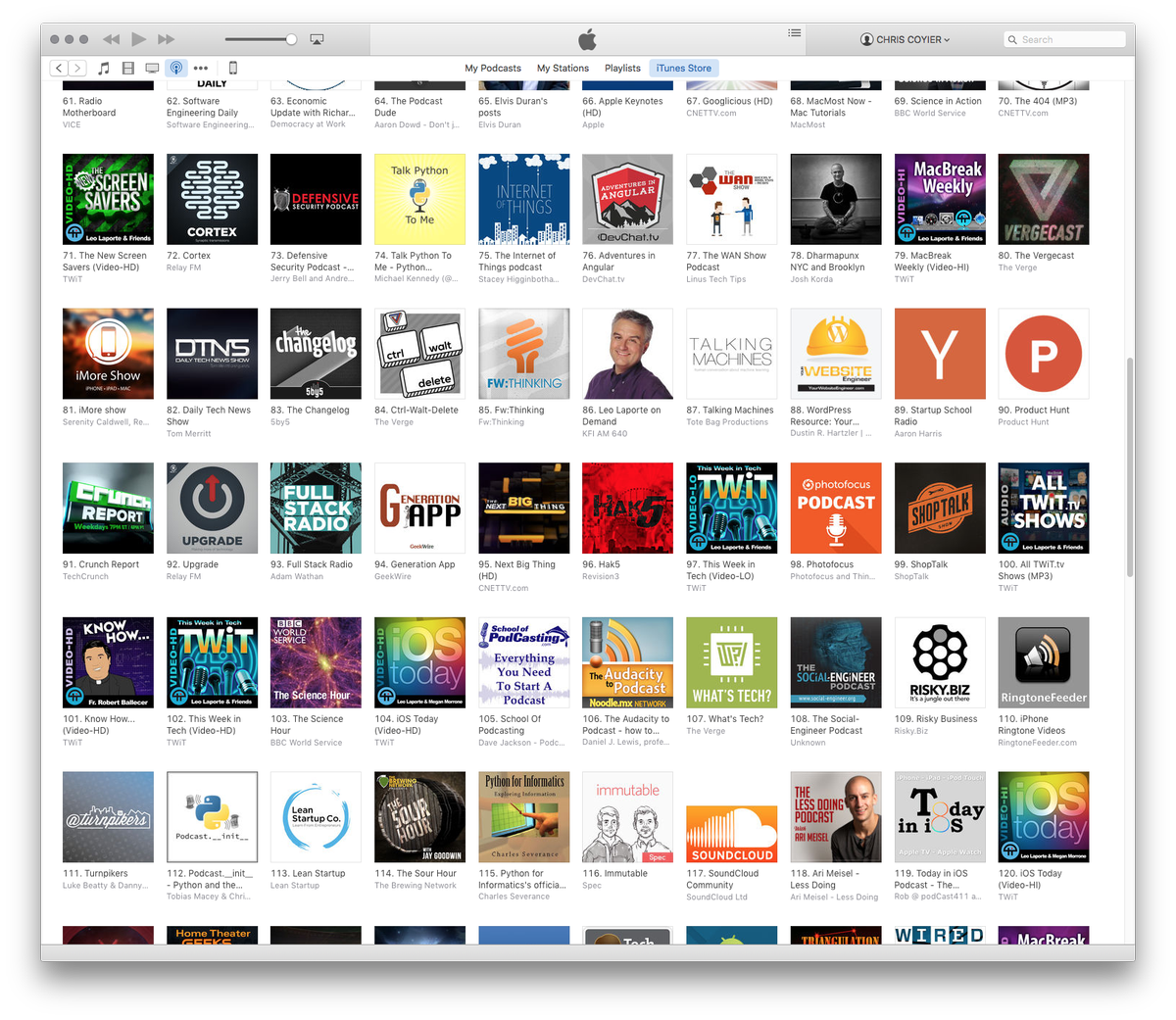The width and height of the screenshot is (1176, 1020).
Task: Show more media types ellipsis
Action: click(201, 68)
